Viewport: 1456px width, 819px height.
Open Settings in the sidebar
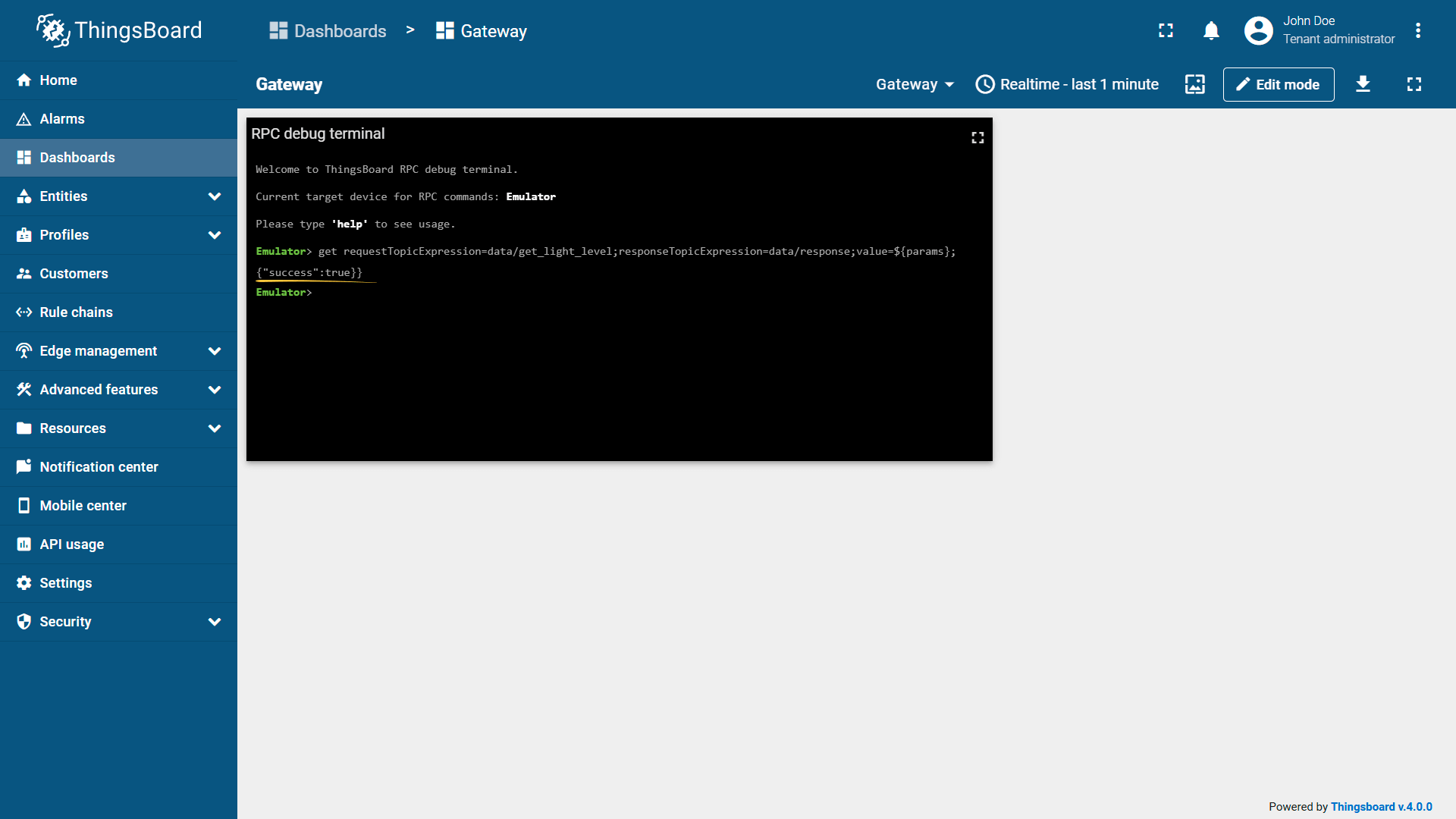coord(118,583)
